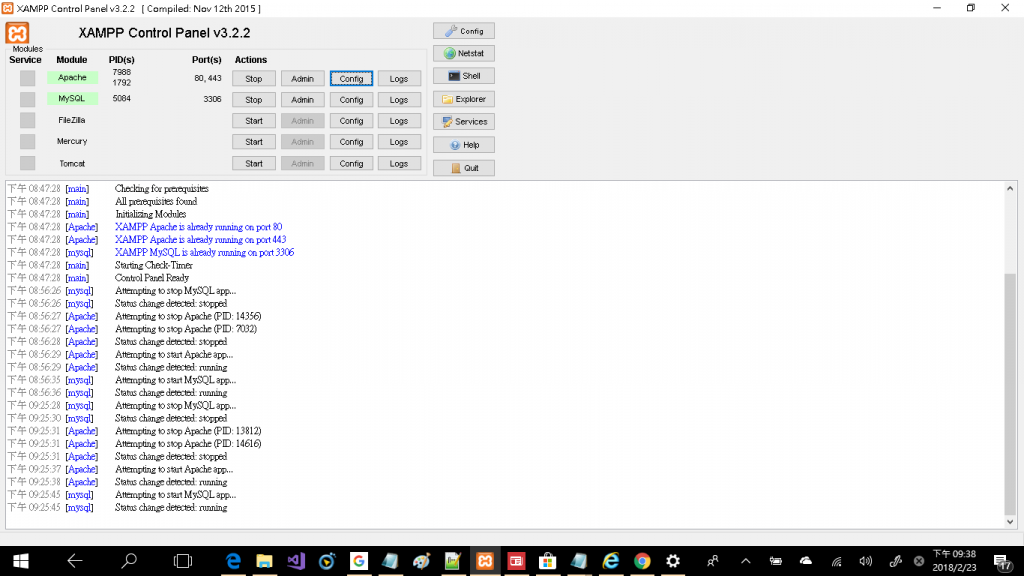Open Apache Config menu

tap(351, 78)
